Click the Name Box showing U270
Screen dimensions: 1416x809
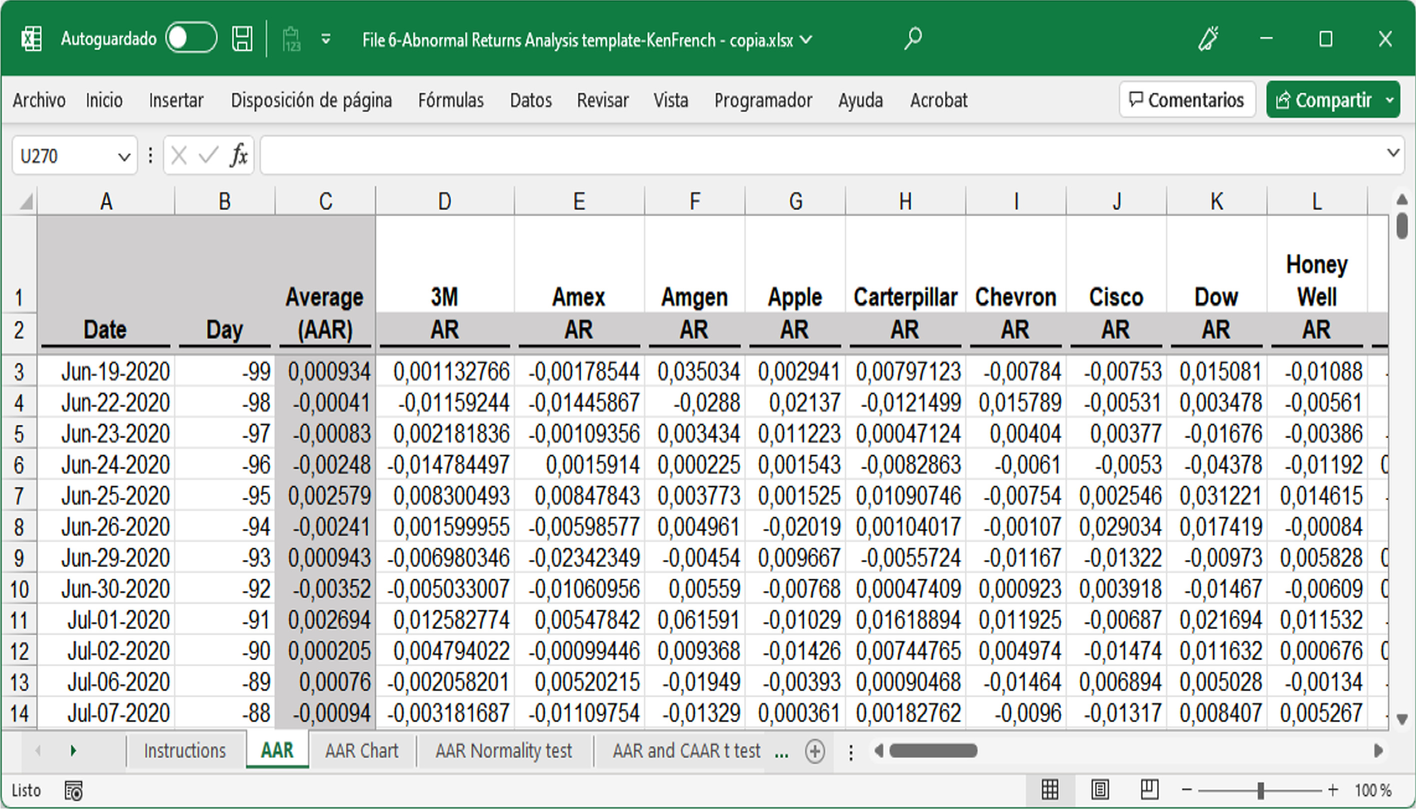(x=64, y=156)
